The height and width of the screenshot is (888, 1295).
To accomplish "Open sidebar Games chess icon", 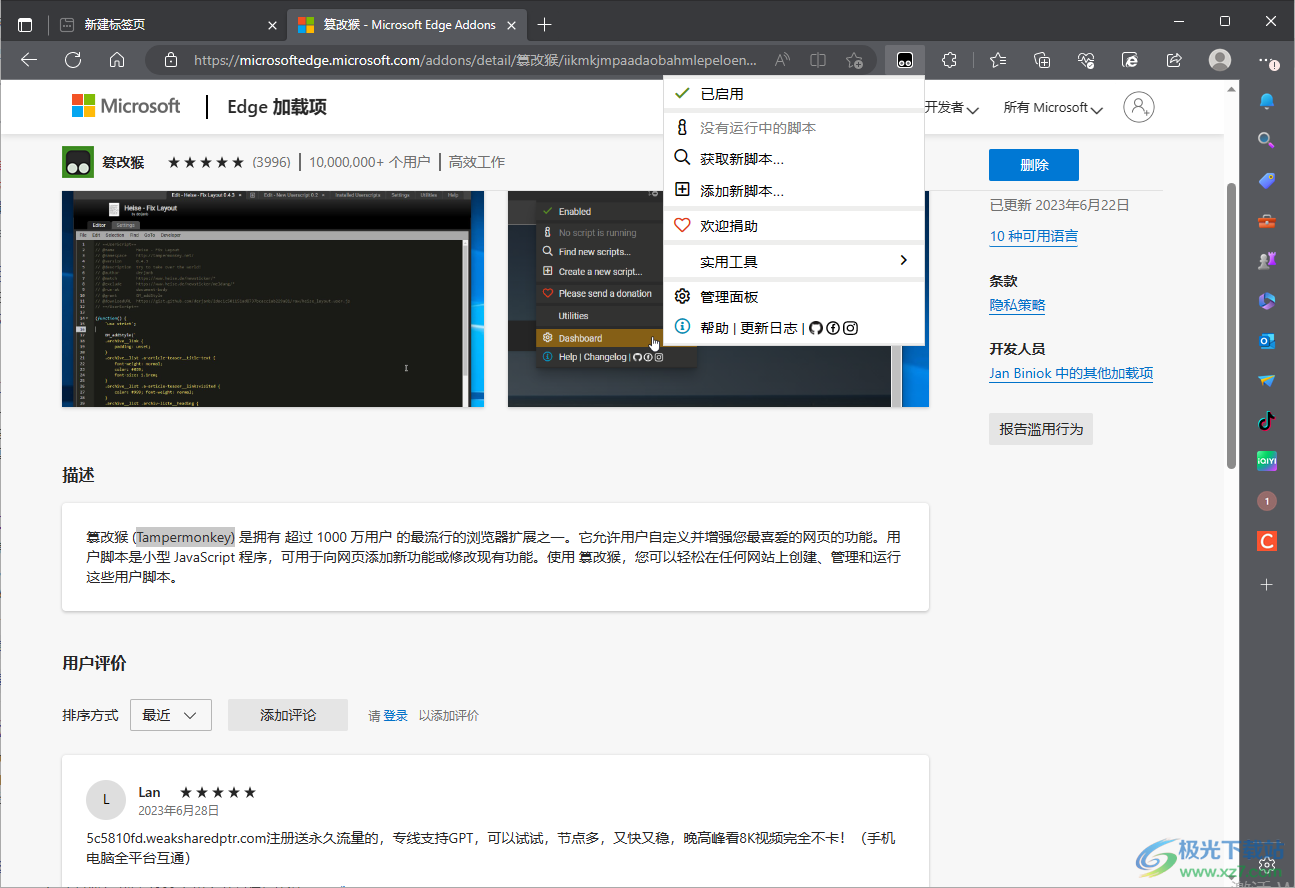I will 1267,261.
